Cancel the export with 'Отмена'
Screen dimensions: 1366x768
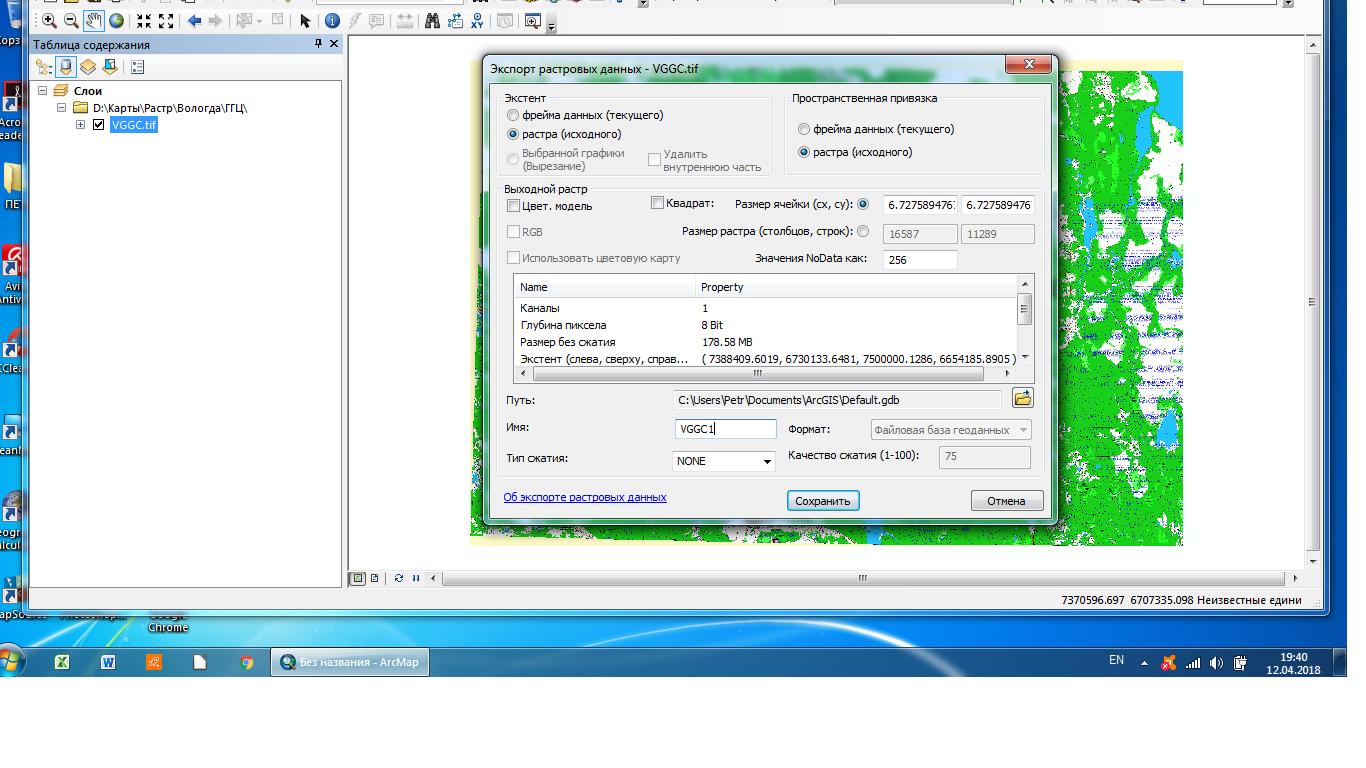coord(1007,501)
